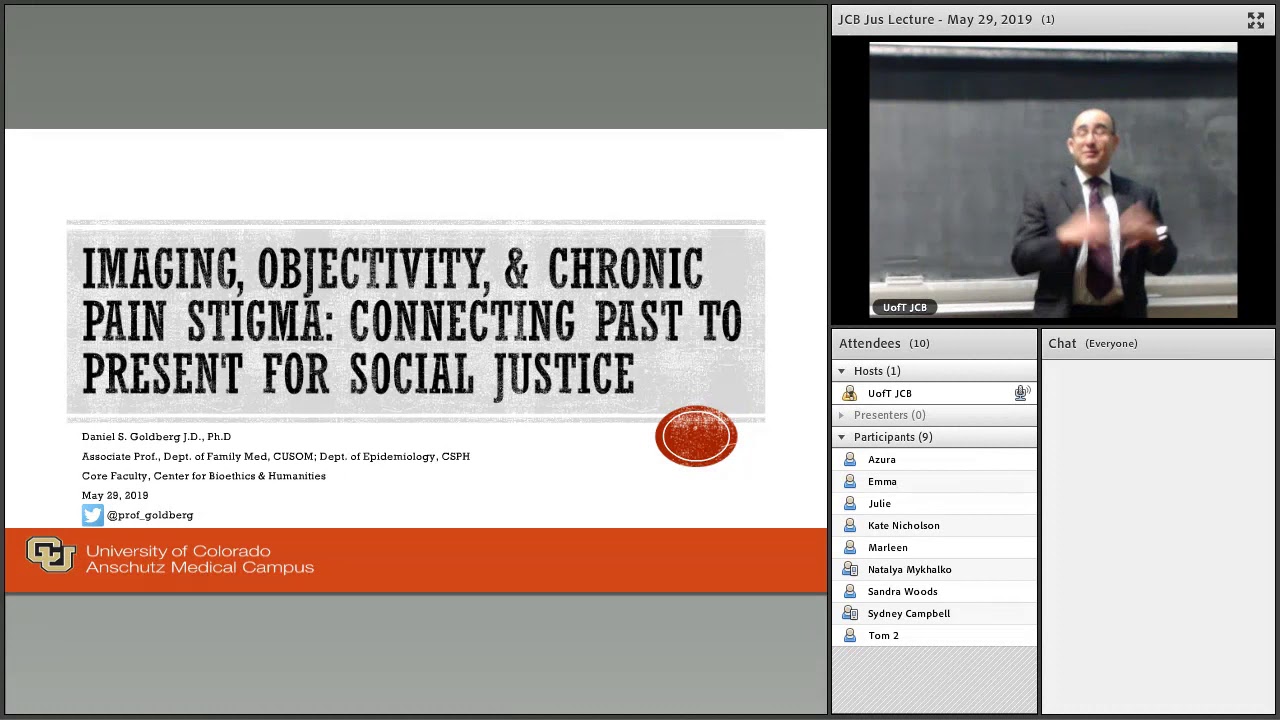1280x720 pixels.
Task: Click 'University of Colorado Anschutz Medical Campus' text
Action: 199,559
